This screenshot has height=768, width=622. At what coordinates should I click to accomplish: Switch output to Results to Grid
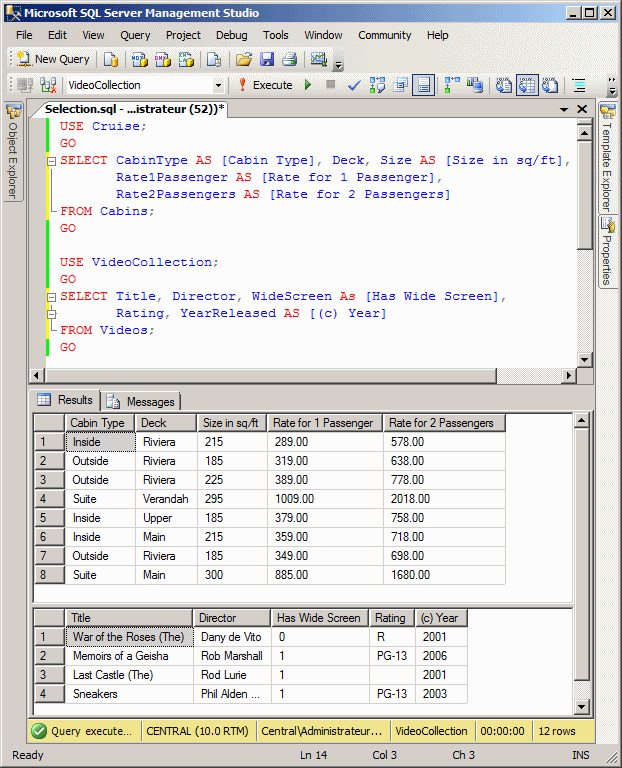527,85
